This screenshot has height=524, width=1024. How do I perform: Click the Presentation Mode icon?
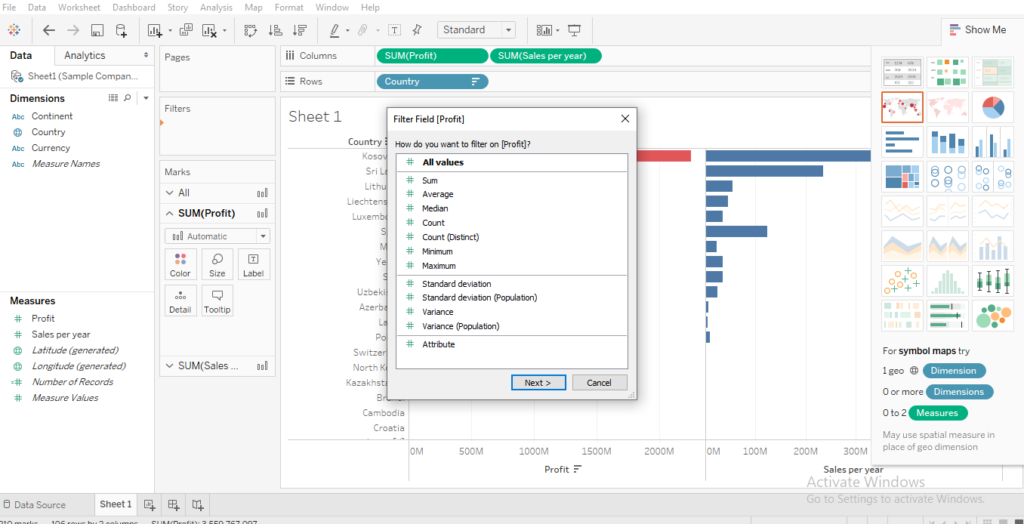[x=574, y=30]
